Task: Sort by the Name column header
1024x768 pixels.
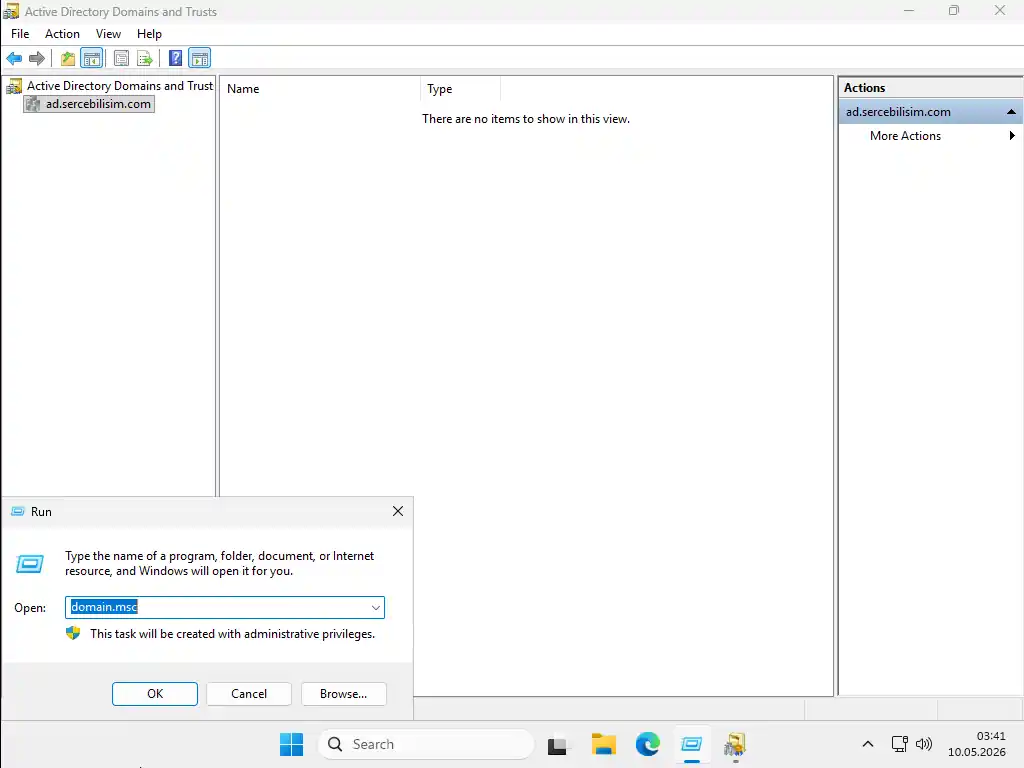Action: click(320, 89)
